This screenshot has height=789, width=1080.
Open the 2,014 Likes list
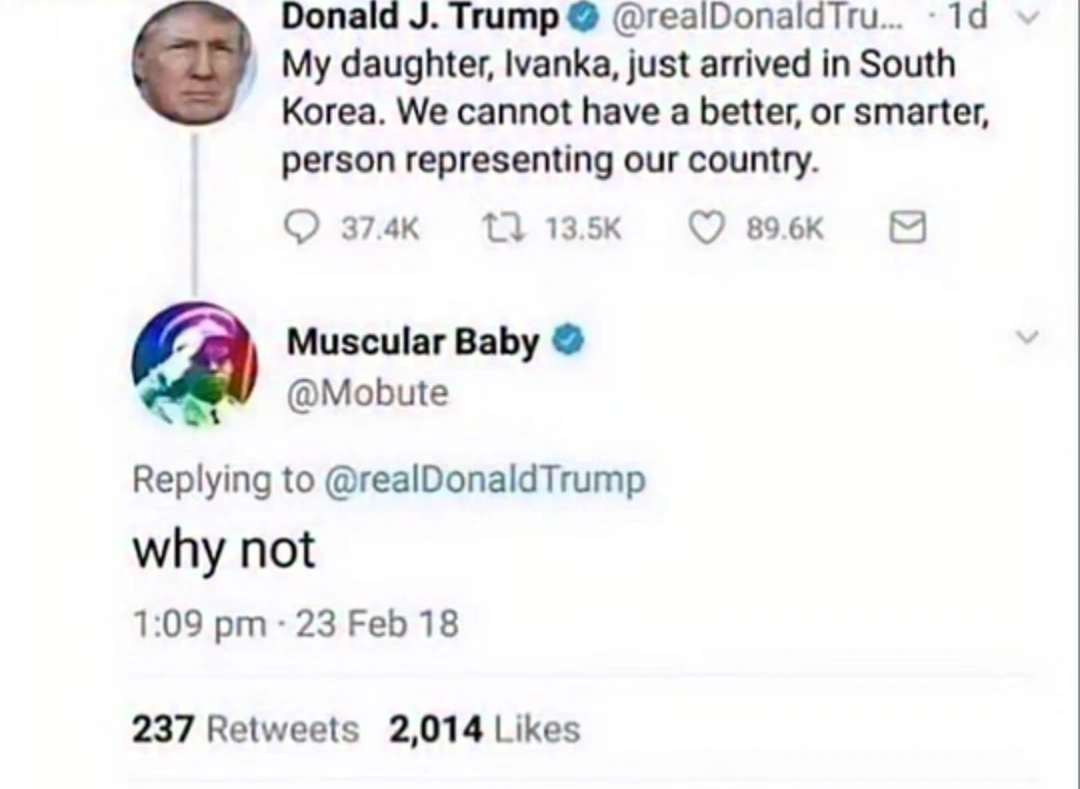coord(485,729)
